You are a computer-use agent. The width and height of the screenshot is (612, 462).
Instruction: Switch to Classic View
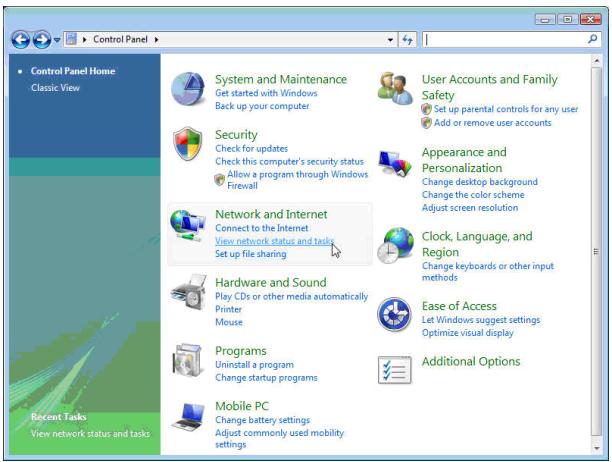[55, 88]
